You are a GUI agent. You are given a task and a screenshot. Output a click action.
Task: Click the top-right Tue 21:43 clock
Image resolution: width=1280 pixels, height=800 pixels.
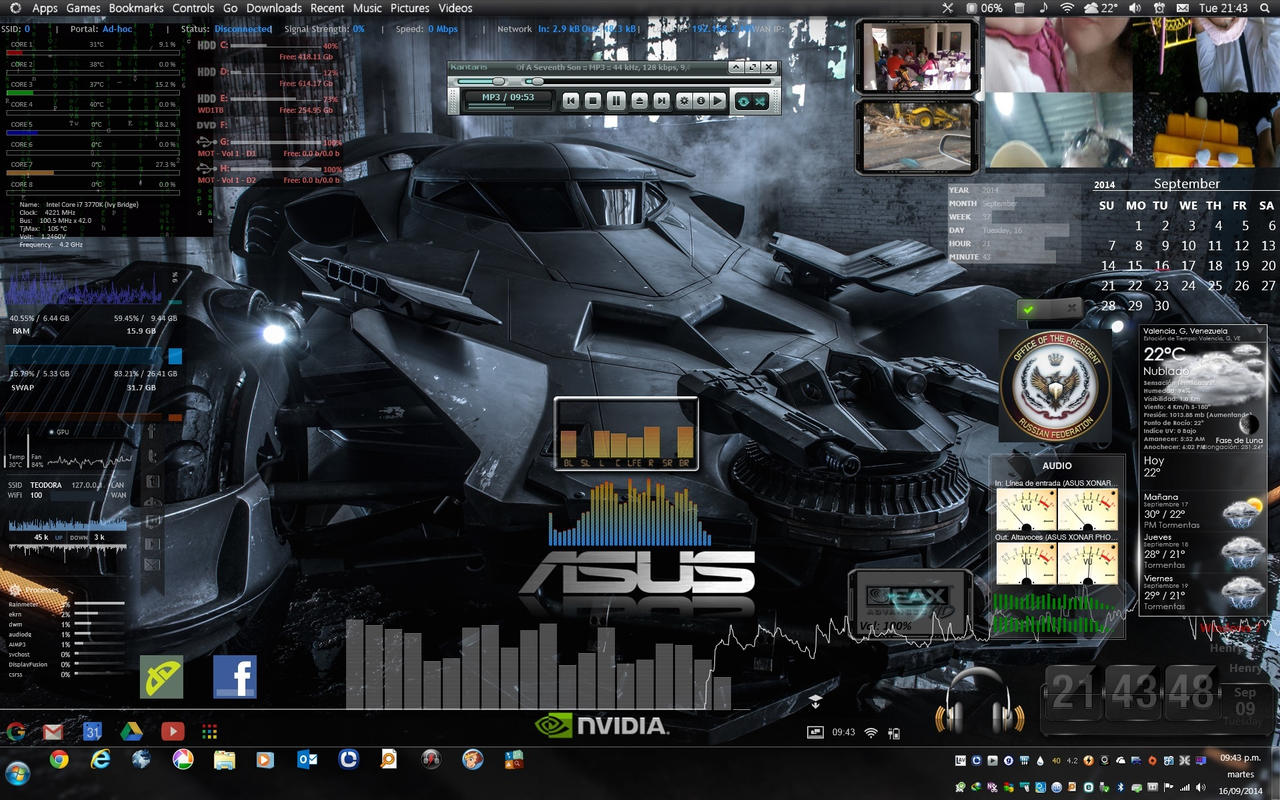click(x=1225, y=8)
